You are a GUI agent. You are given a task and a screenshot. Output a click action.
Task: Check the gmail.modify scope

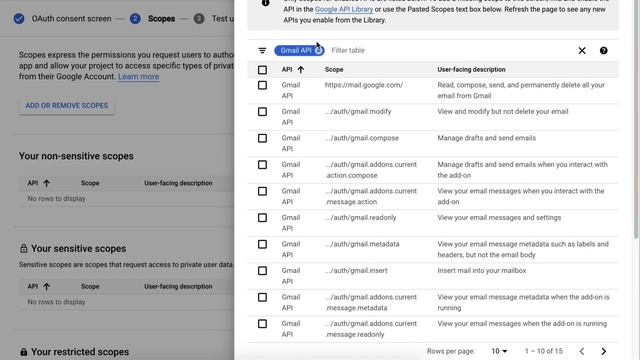click(x=262, y=112)
